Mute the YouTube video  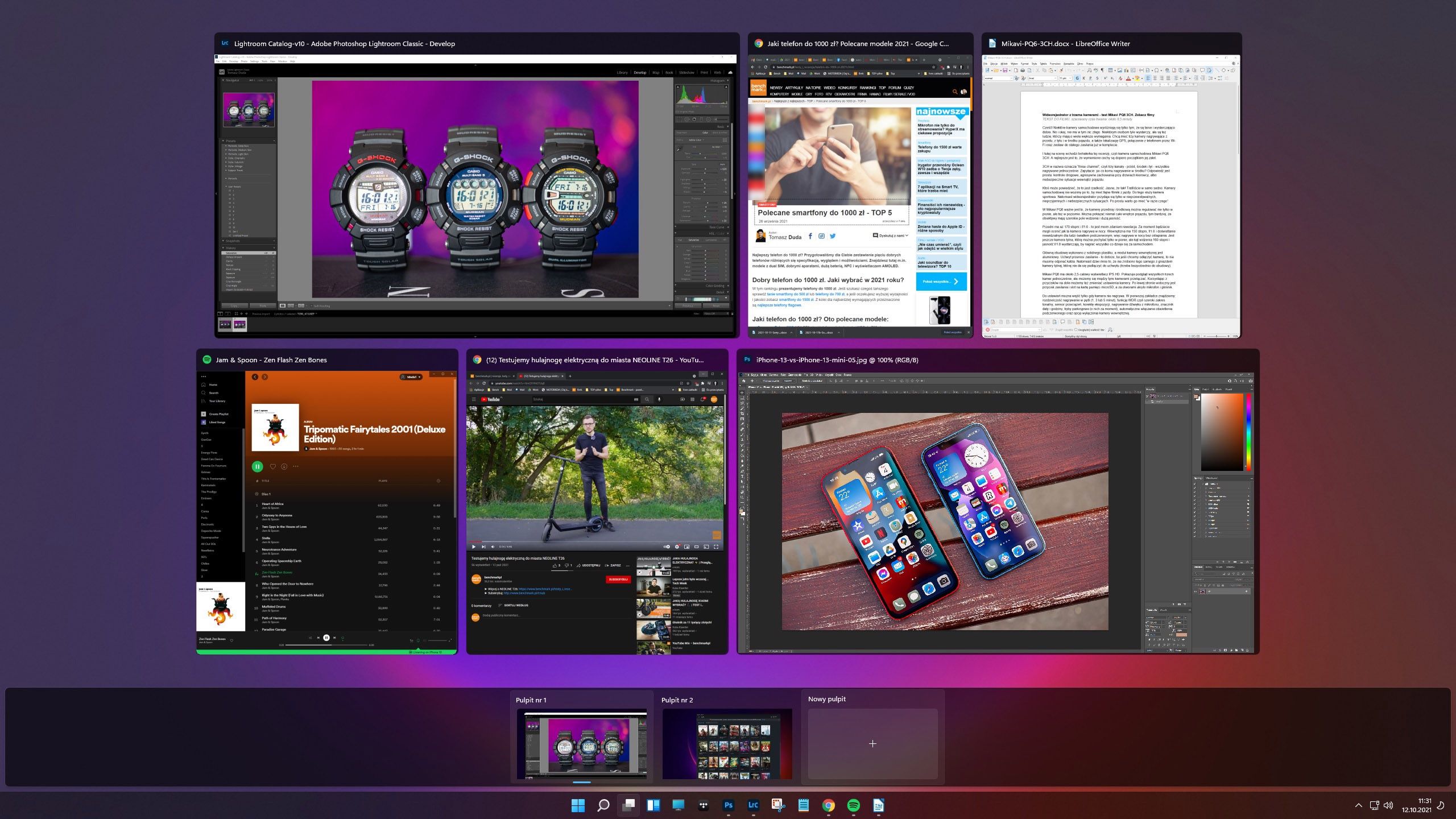click(x=493, y=547)
